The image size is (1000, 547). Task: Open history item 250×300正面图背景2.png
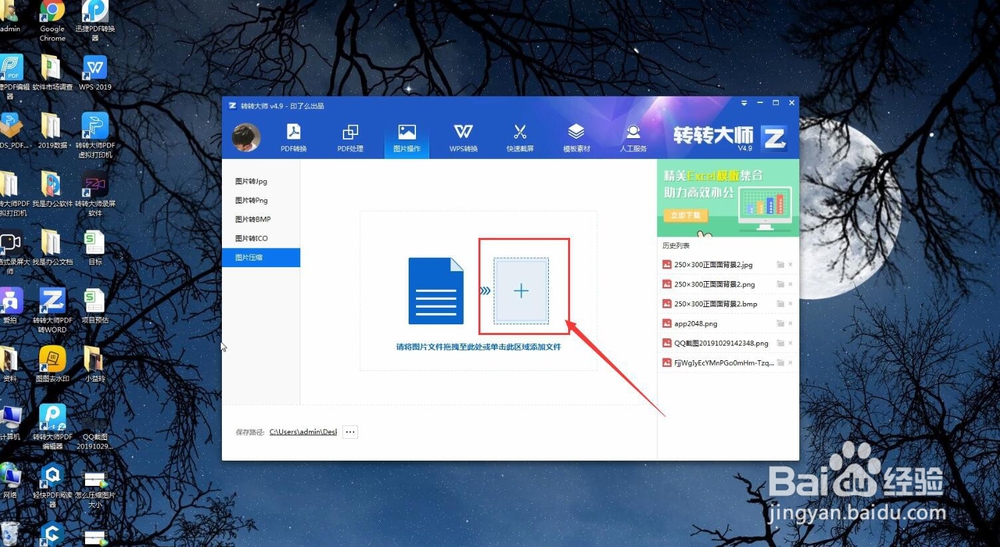[x=714, y=284]
